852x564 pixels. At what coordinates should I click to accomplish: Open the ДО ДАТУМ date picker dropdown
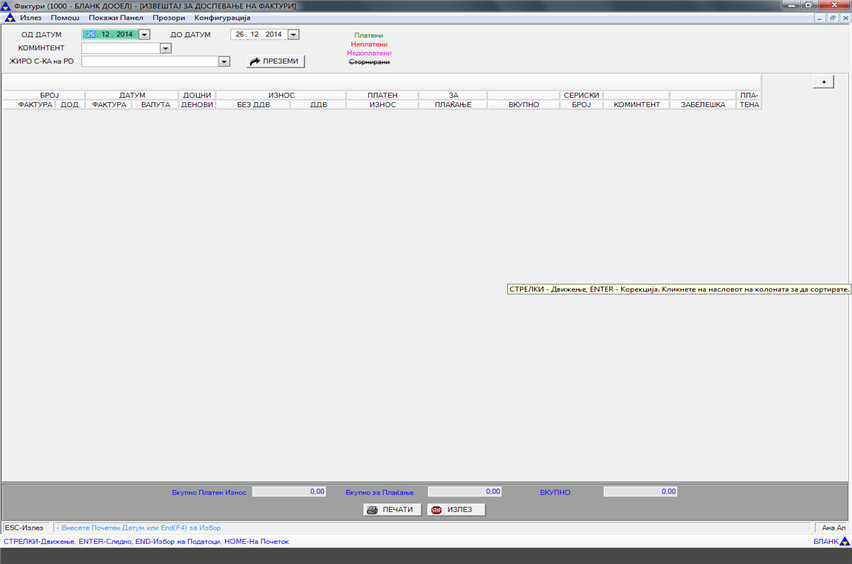coord(293,34)
